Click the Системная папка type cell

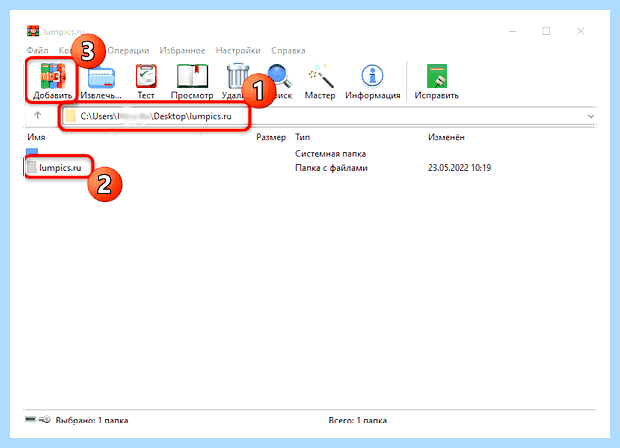tap(331, 153)
